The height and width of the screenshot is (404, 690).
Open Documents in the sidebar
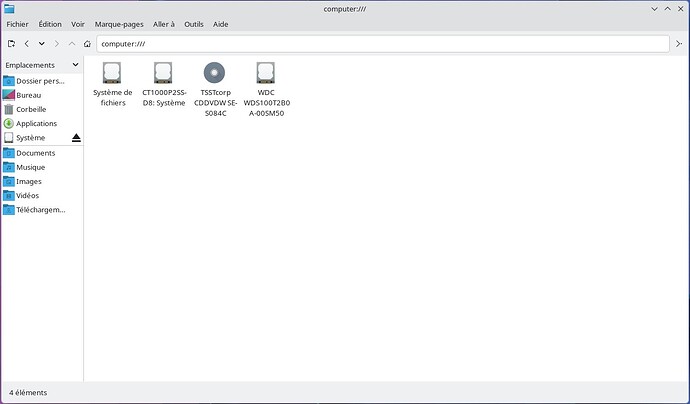tap(42, 153)
